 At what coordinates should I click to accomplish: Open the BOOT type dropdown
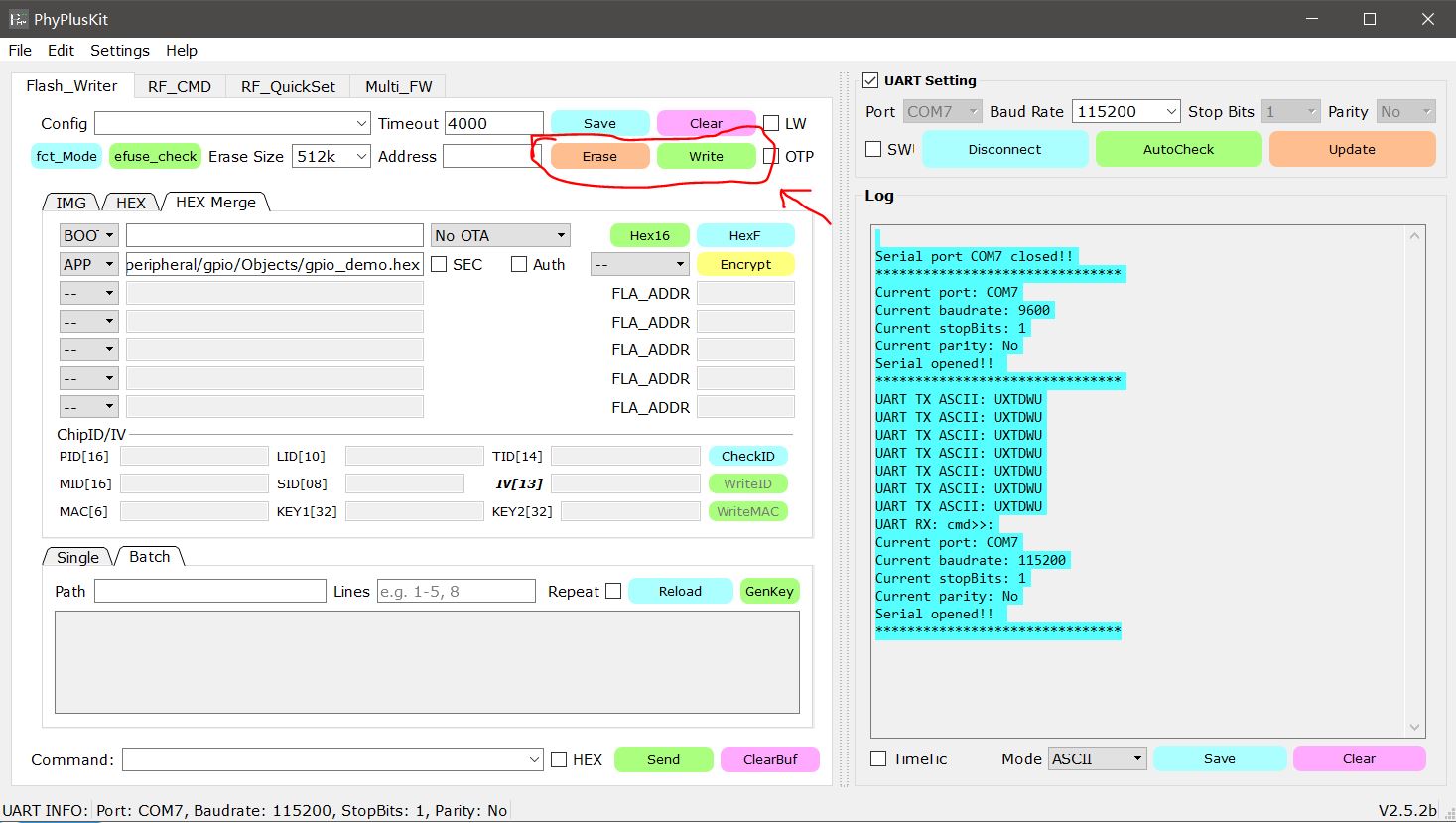coord(89,235)
